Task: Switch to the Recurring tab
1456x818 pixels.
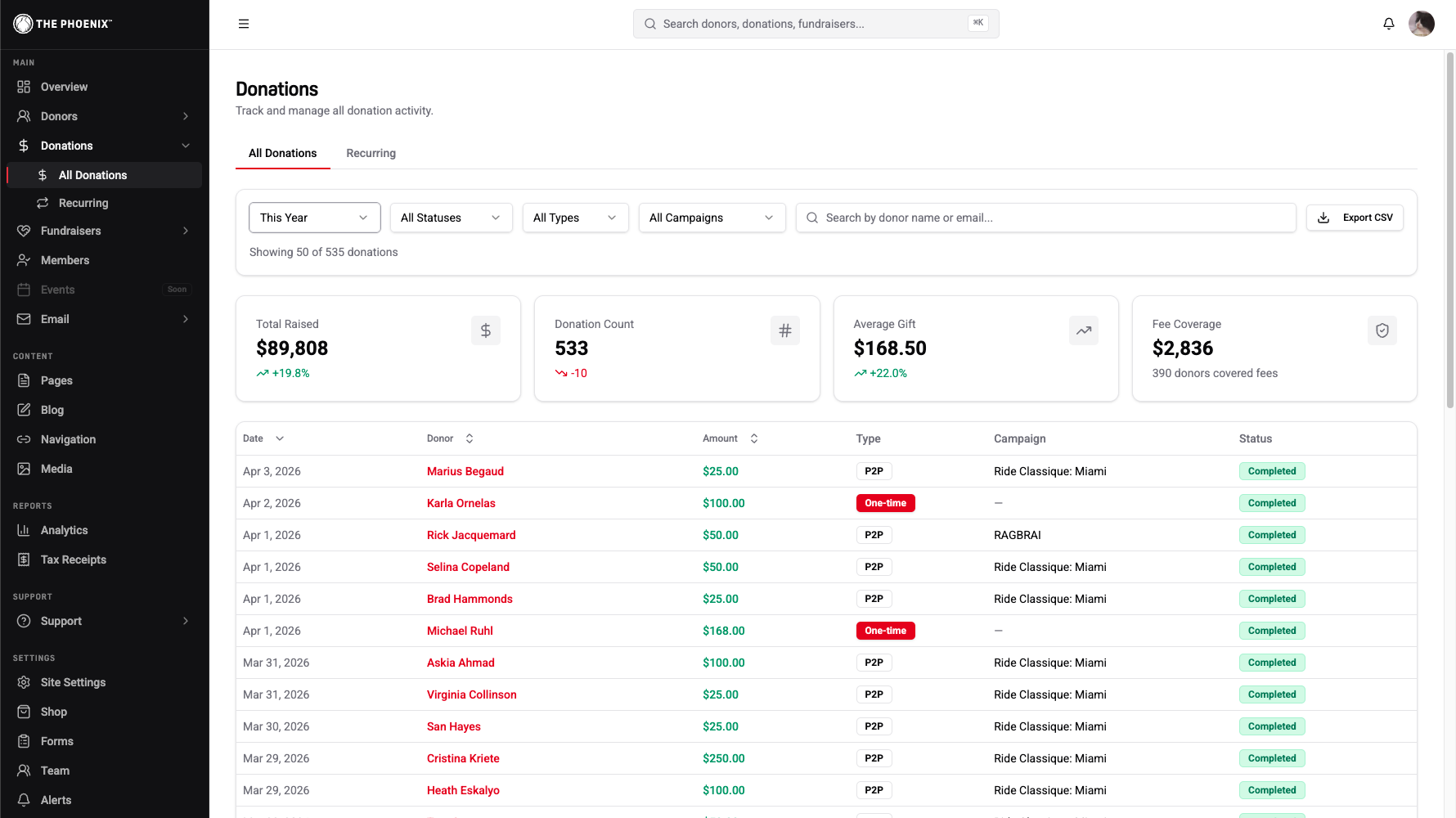Action: coord(371,153)
